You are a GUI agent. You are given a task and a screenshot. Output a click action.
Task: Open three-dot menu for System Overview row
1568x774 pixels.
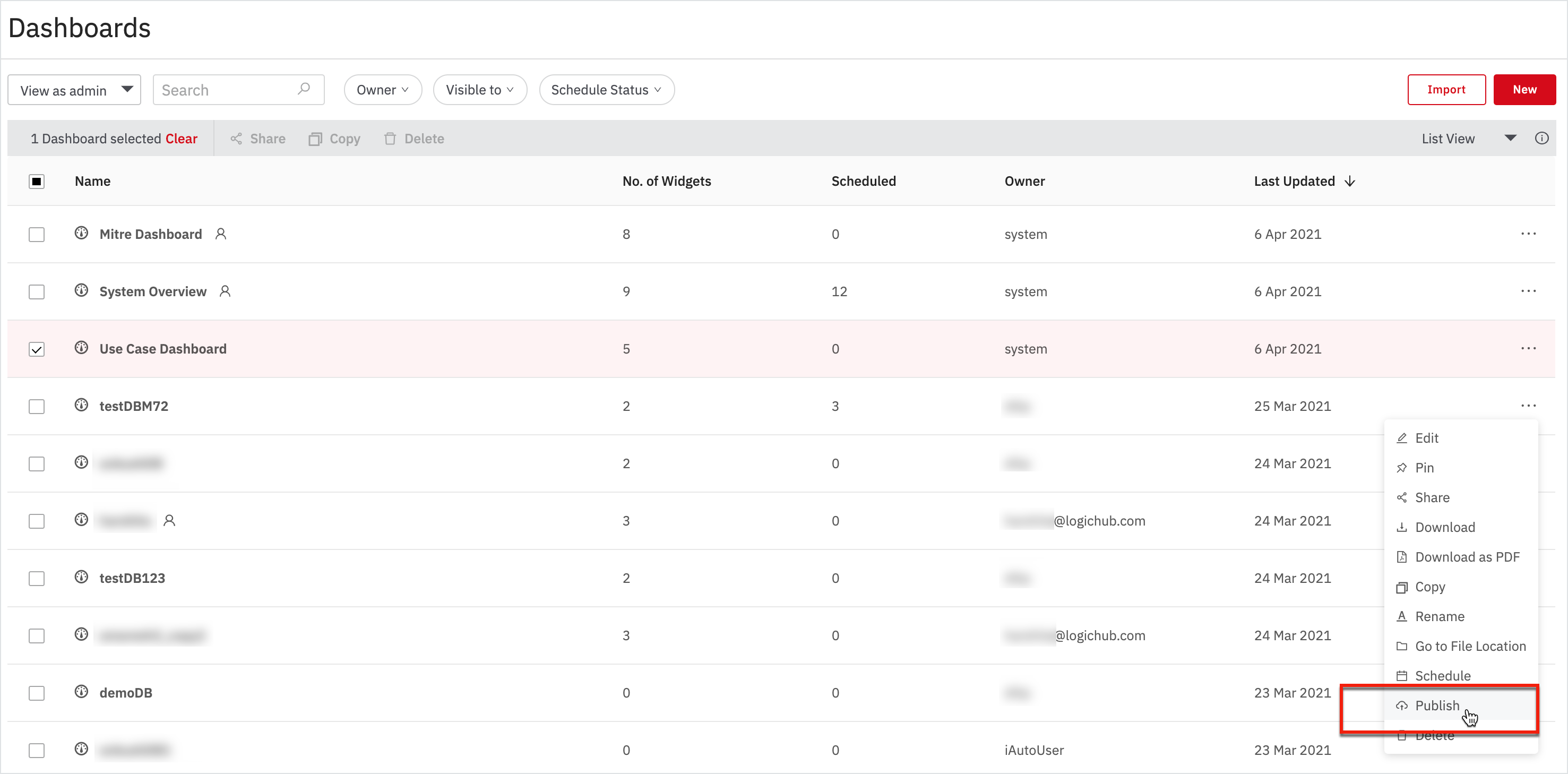(1528, 291)
